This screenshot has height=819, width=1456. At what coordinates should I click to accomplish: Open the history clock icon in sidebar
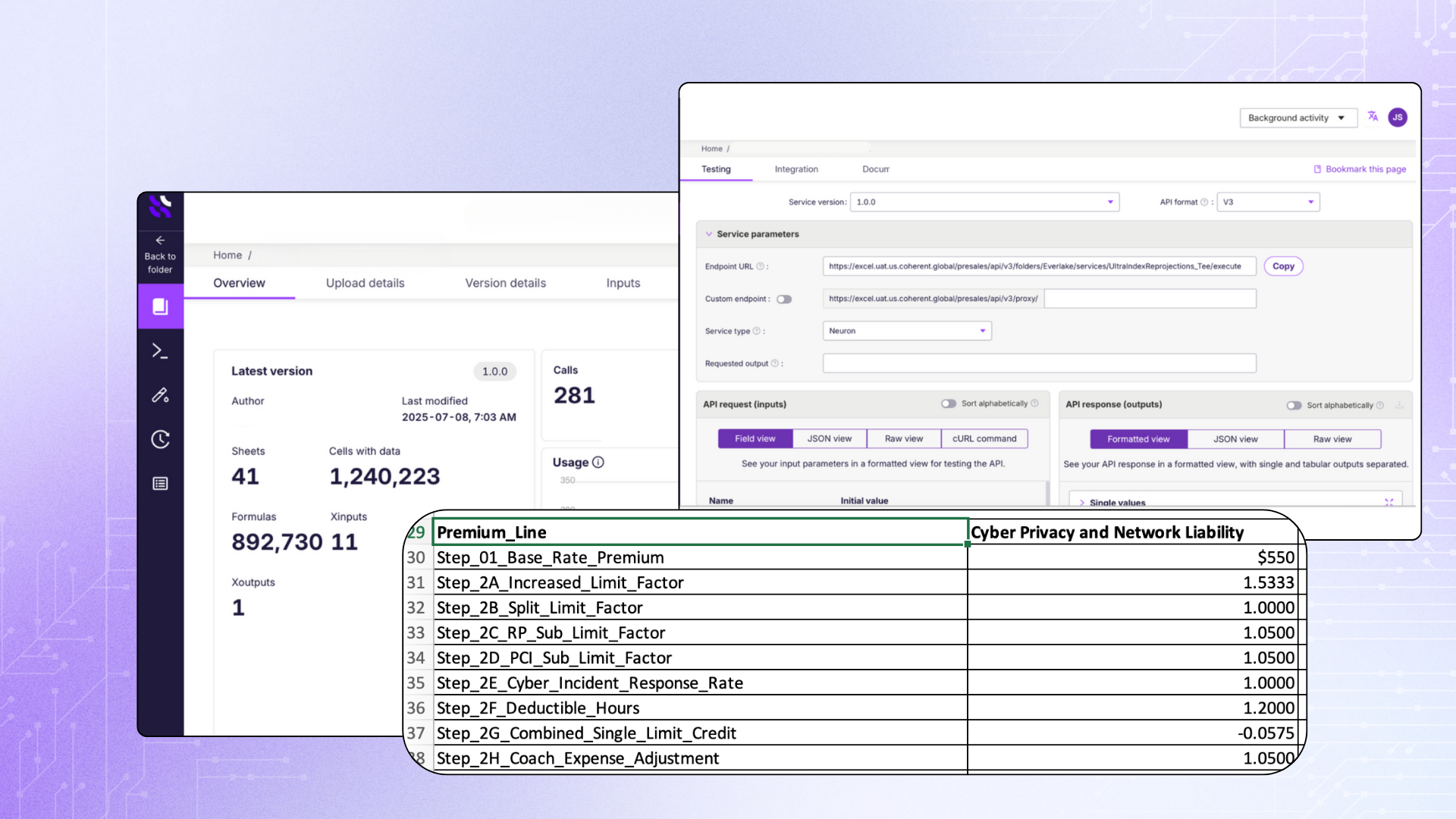(160, 439)
